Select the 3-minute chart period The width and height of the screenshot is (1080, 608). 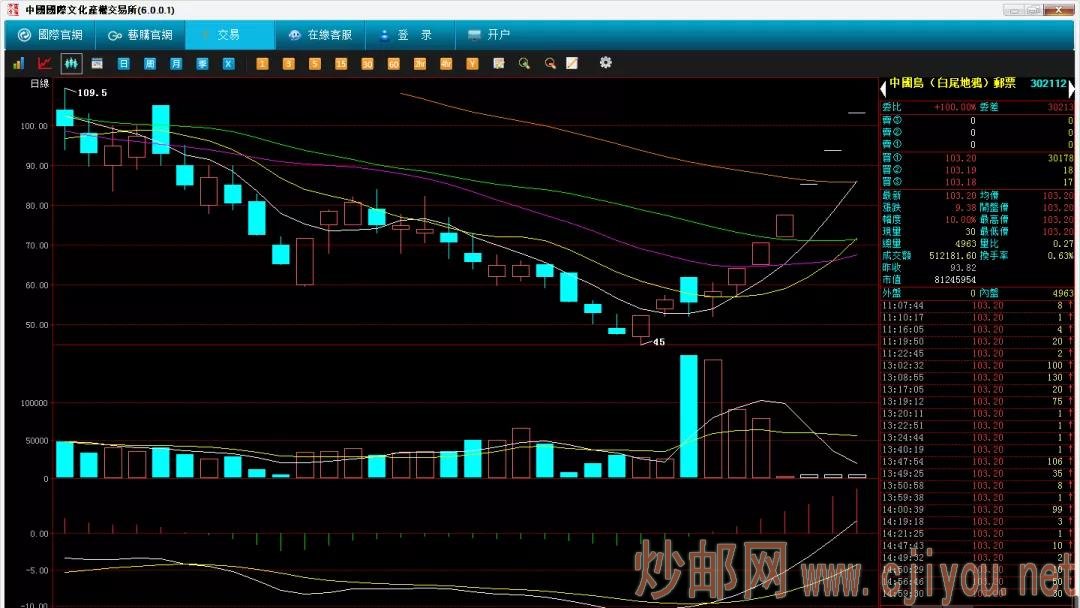(x=288, y=63)
